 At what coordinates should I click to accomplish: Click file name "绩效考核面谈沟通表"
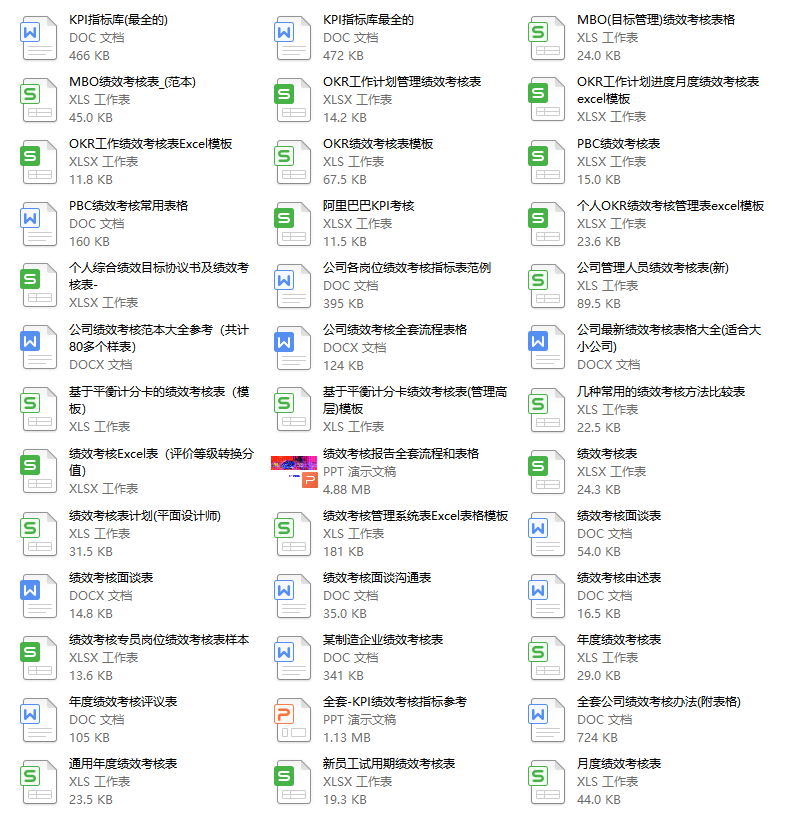click(x=377, y=578)
